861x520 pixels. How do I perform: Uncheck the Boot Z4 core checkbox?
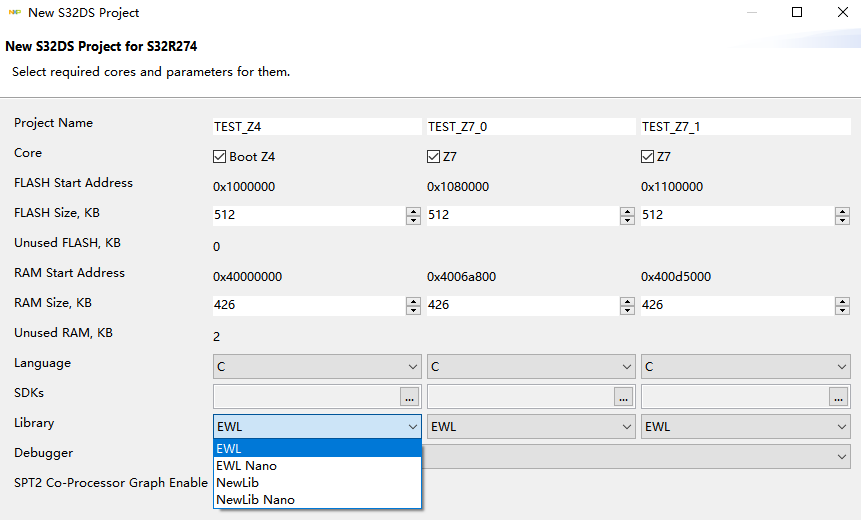[x=220, y=156]
